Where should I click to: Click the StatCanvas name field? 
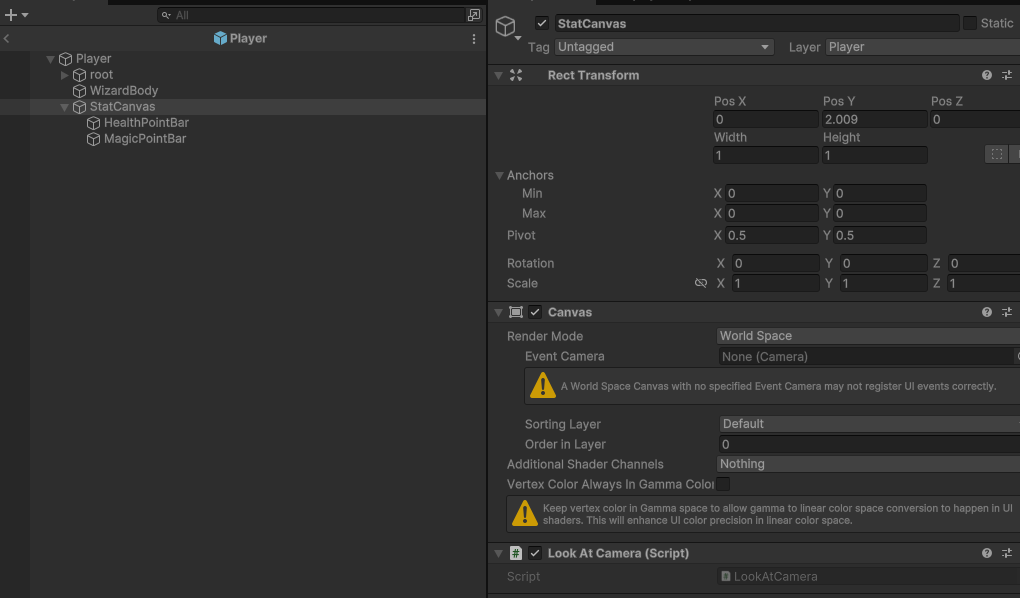[x=757, y=23]
